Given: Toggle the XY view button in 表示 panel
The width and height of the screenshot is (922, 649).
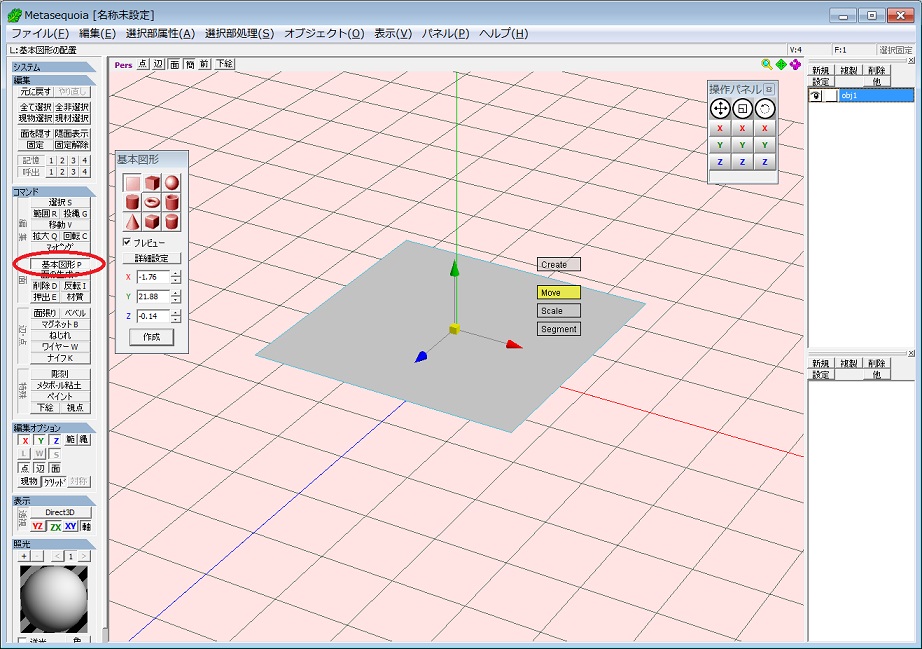Looking at the screenshot, I should click(x=69, y=526).
